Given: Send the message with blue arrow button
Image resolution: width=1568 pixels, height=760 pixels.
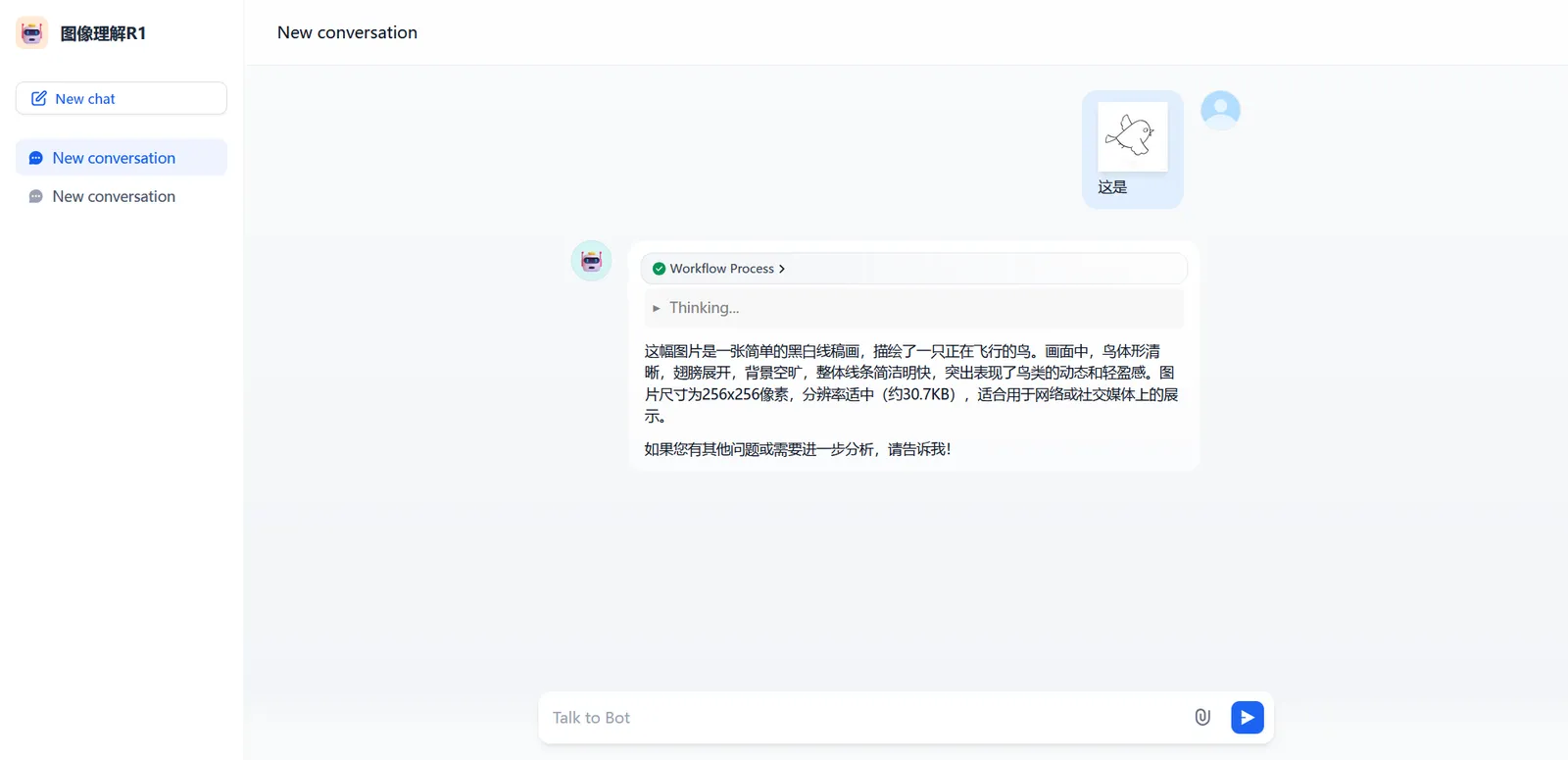Looking at the screenshot, I should point(1248,717).
